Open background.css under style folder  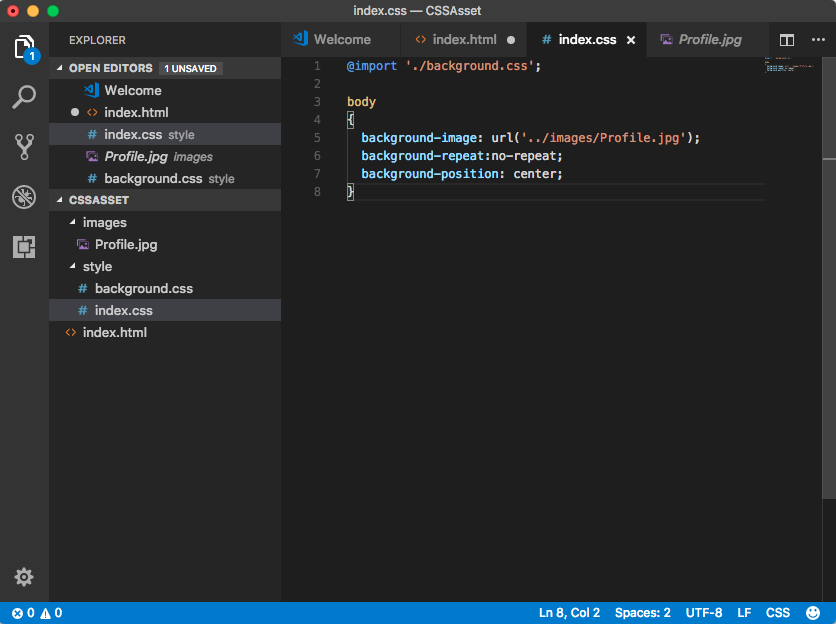[165, 289]
